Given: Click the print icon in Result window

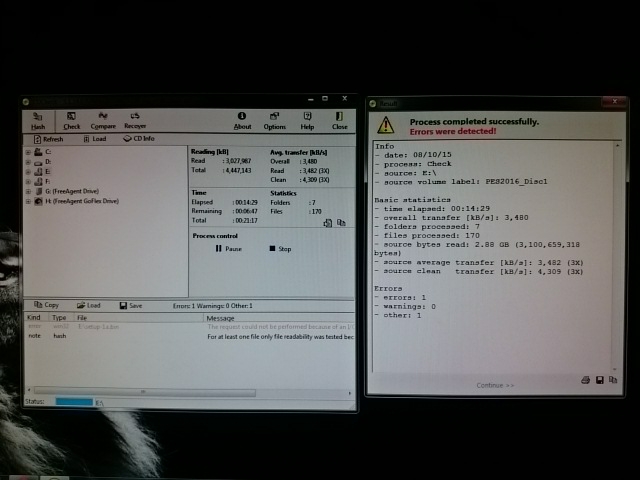Looking at the screenshot, I should coord(585,380).
